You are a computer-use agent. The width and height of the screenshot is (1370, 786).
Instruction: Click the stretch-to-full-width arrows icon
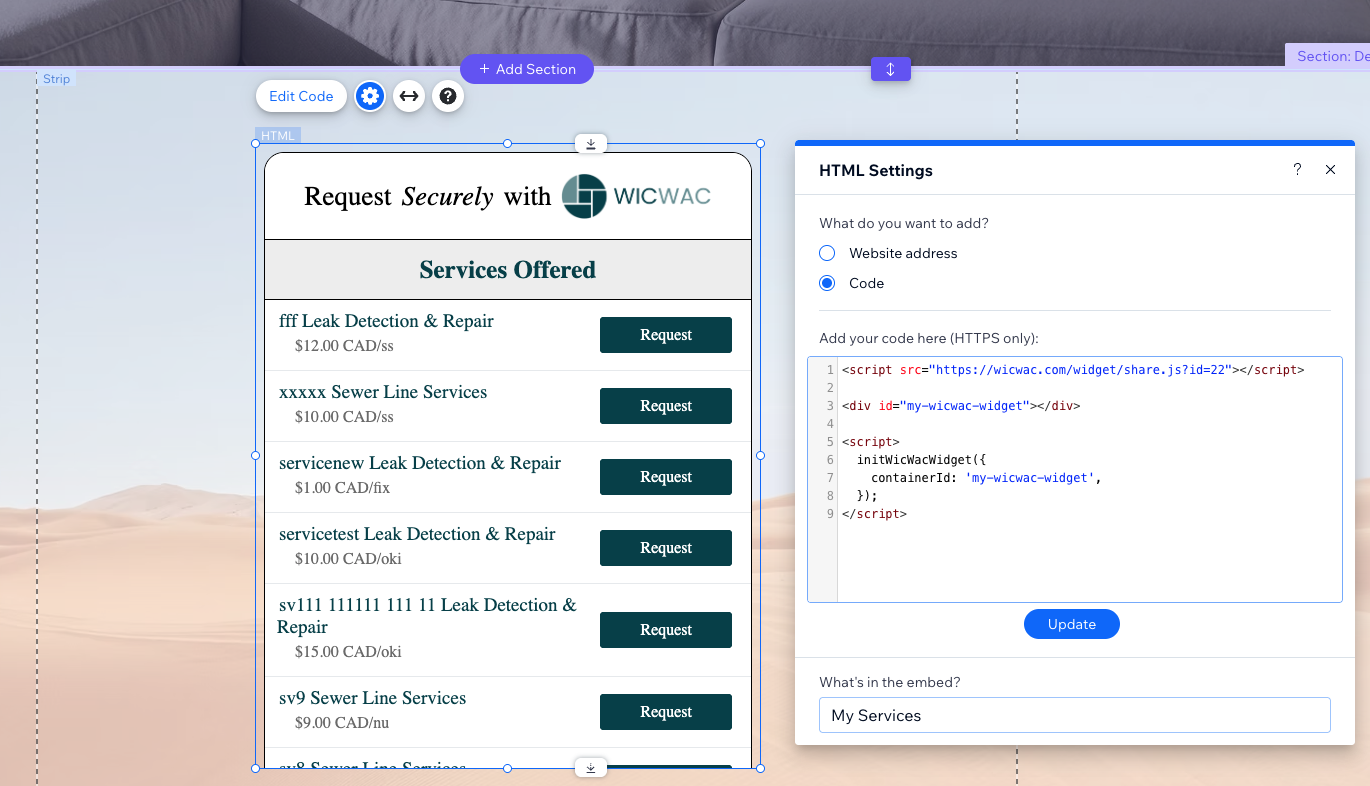tap(409, 96)
